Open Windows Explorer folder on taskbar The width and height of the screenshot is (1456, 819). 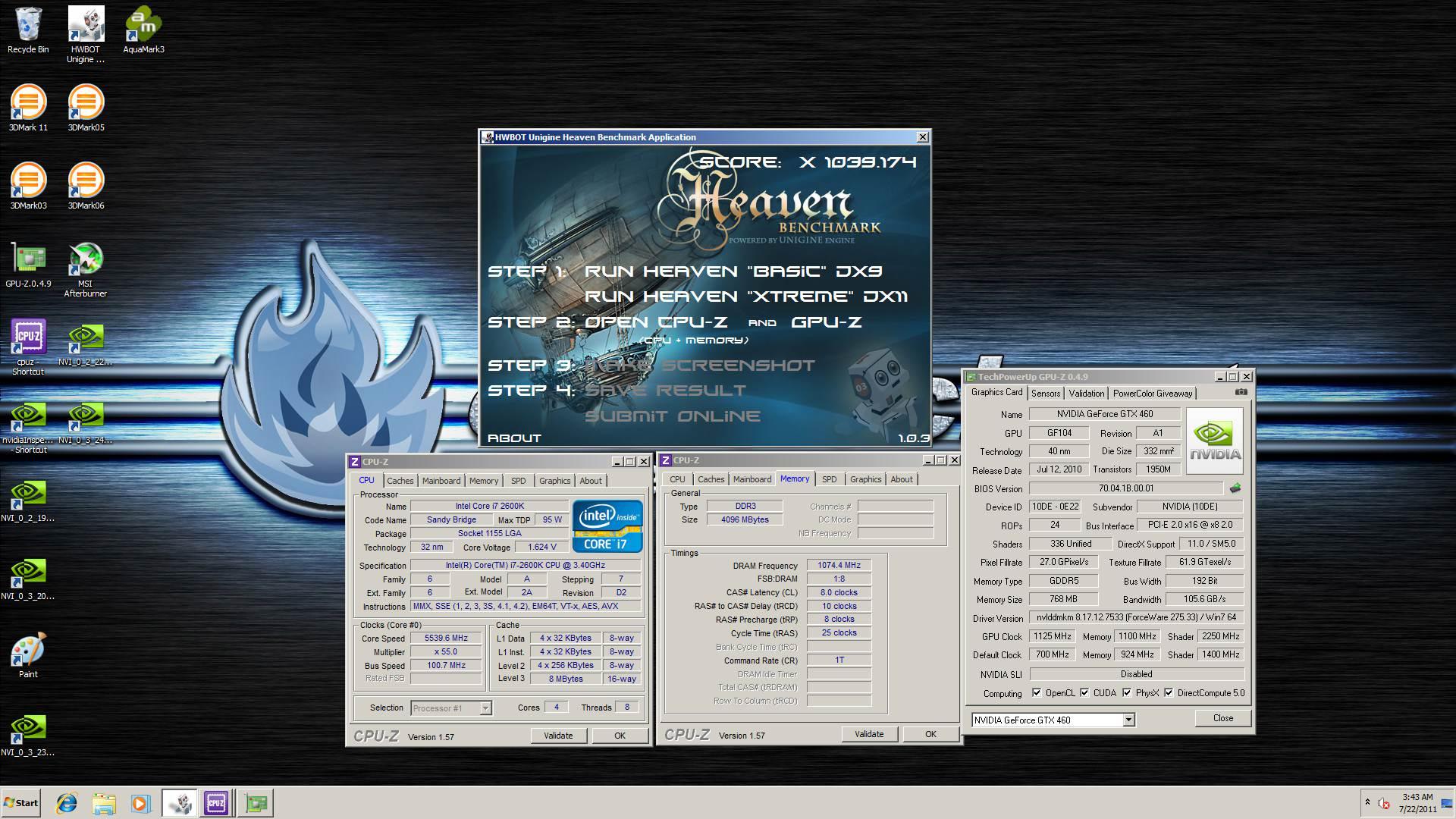click(104, 803)
